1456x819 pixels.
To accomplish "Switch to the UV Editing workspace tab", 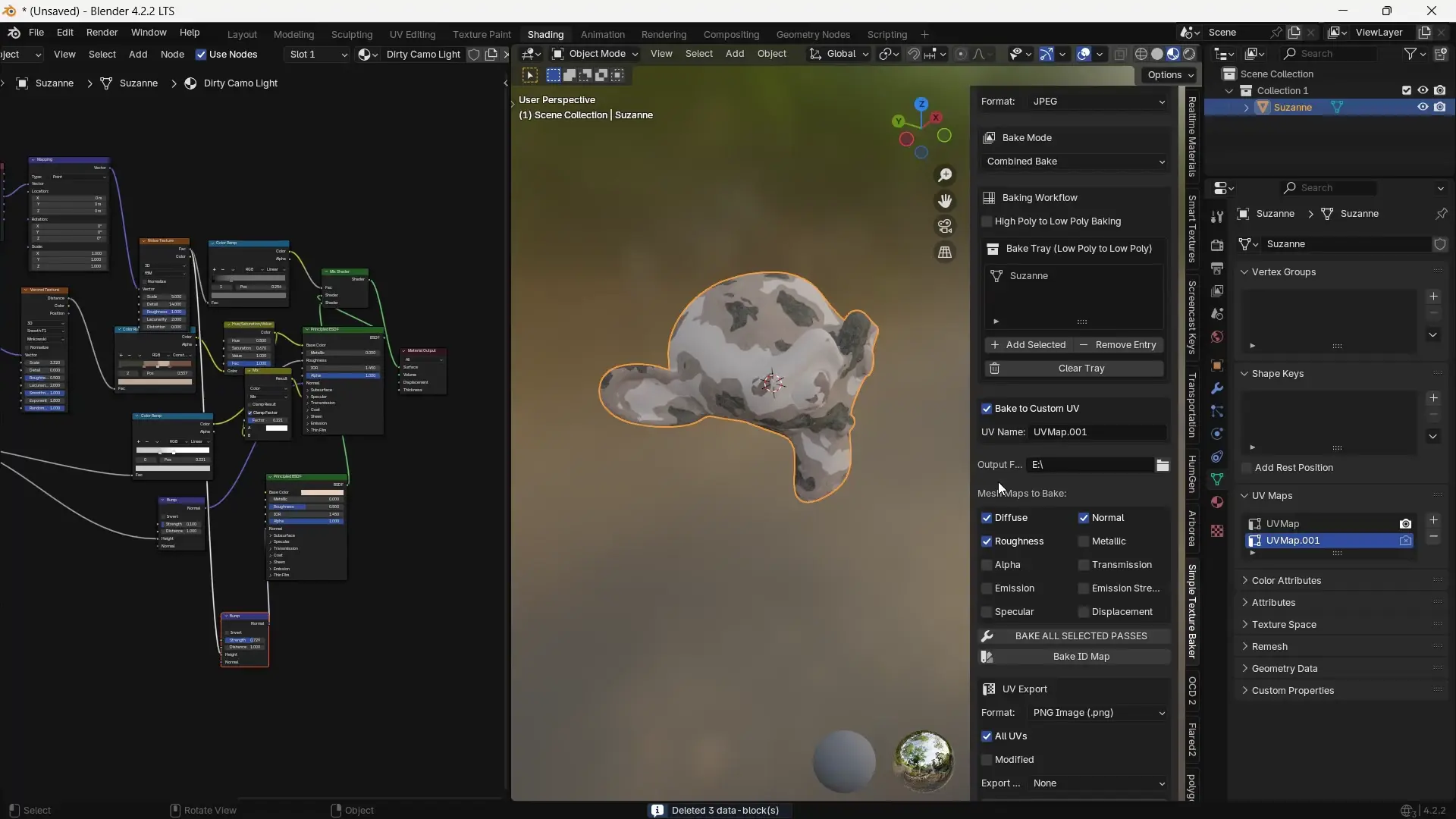I will point(413,34).
